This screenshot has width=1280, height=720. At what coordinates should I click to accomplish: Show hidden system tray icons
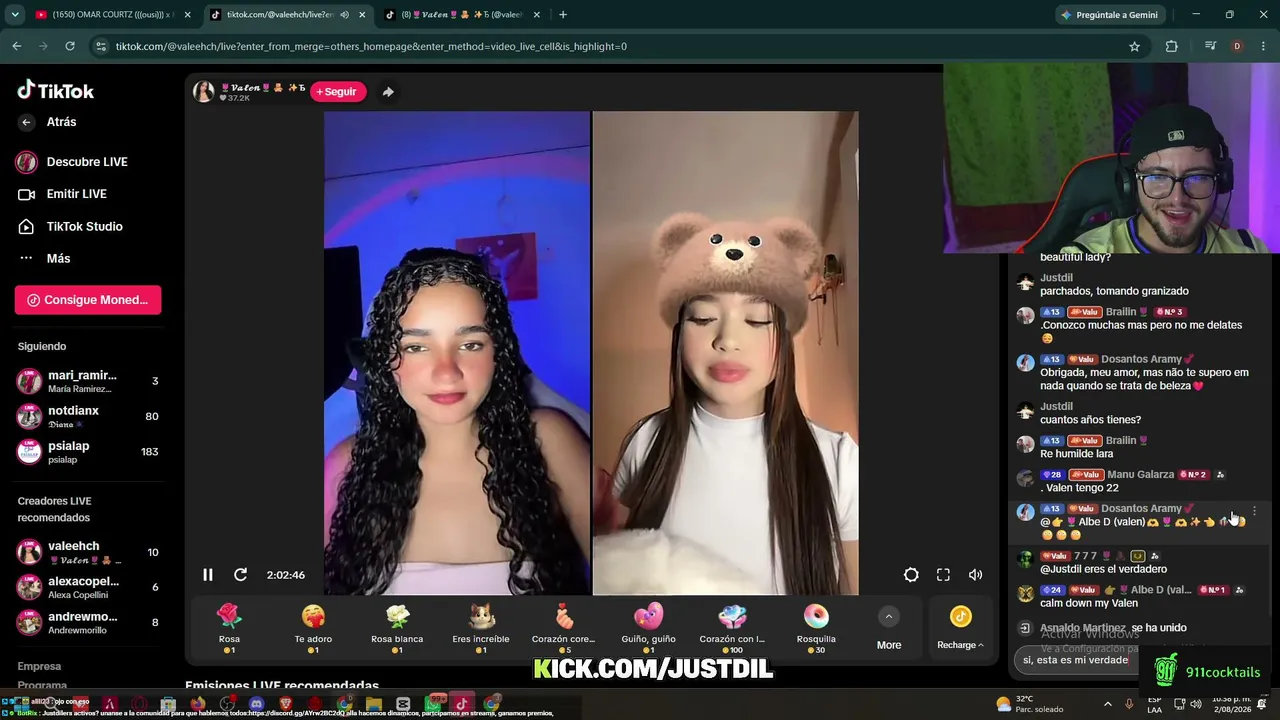click(1107, 704)
